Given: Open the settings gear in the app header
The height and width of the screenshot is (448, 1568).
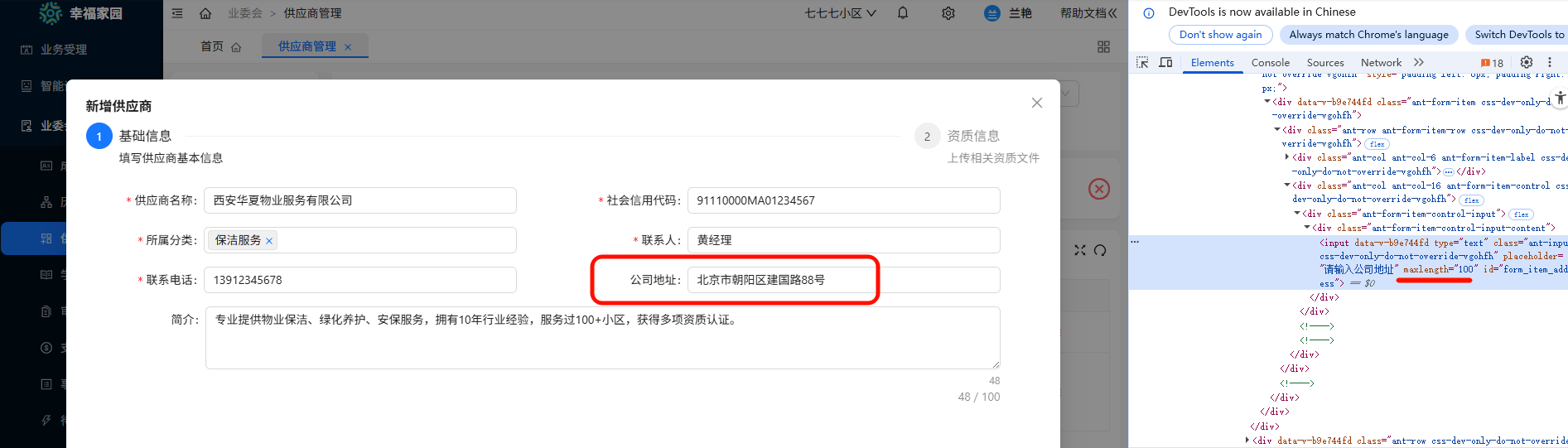Looking at the screenshot, I should (948, 13).
